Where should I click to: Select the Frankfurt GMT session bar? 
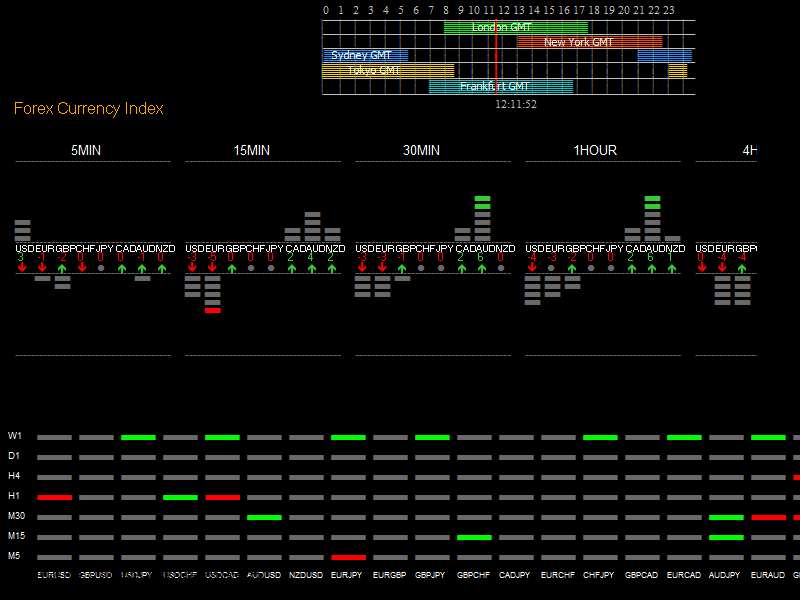[x=501, y=87]
